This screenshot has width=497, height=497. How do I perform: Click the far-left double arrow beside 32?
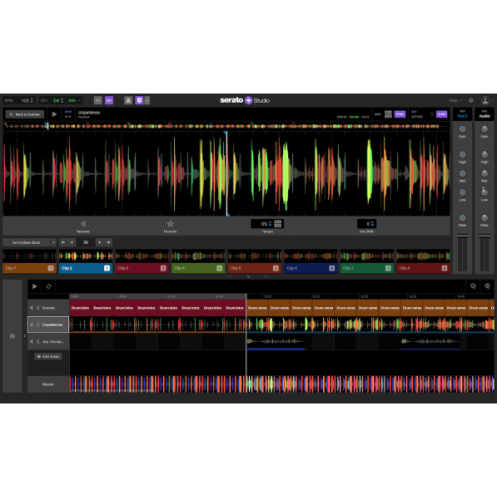[x=63, y=242]
